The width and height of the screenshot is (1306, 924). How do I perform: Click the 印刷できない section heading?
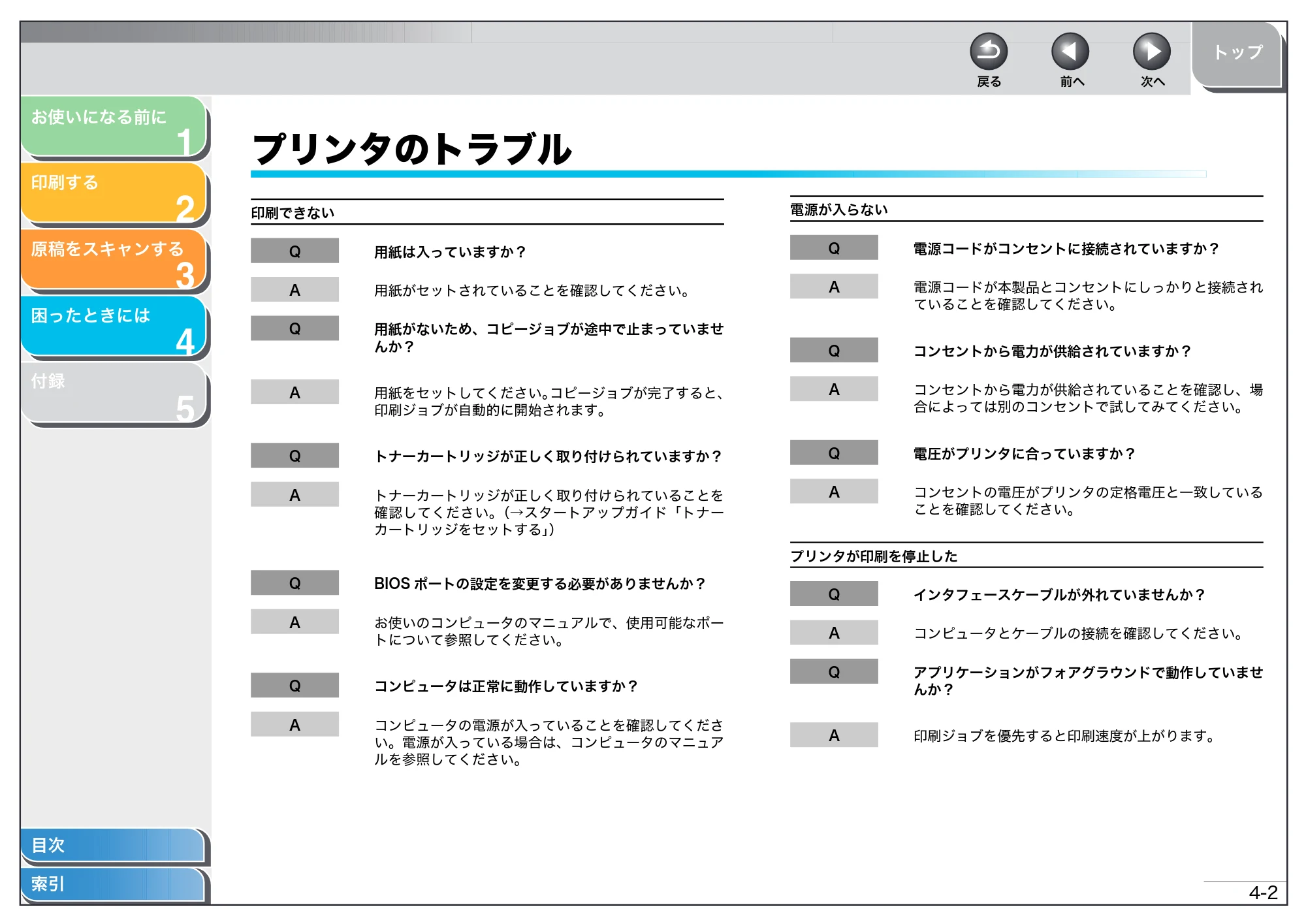pos(293,213)
